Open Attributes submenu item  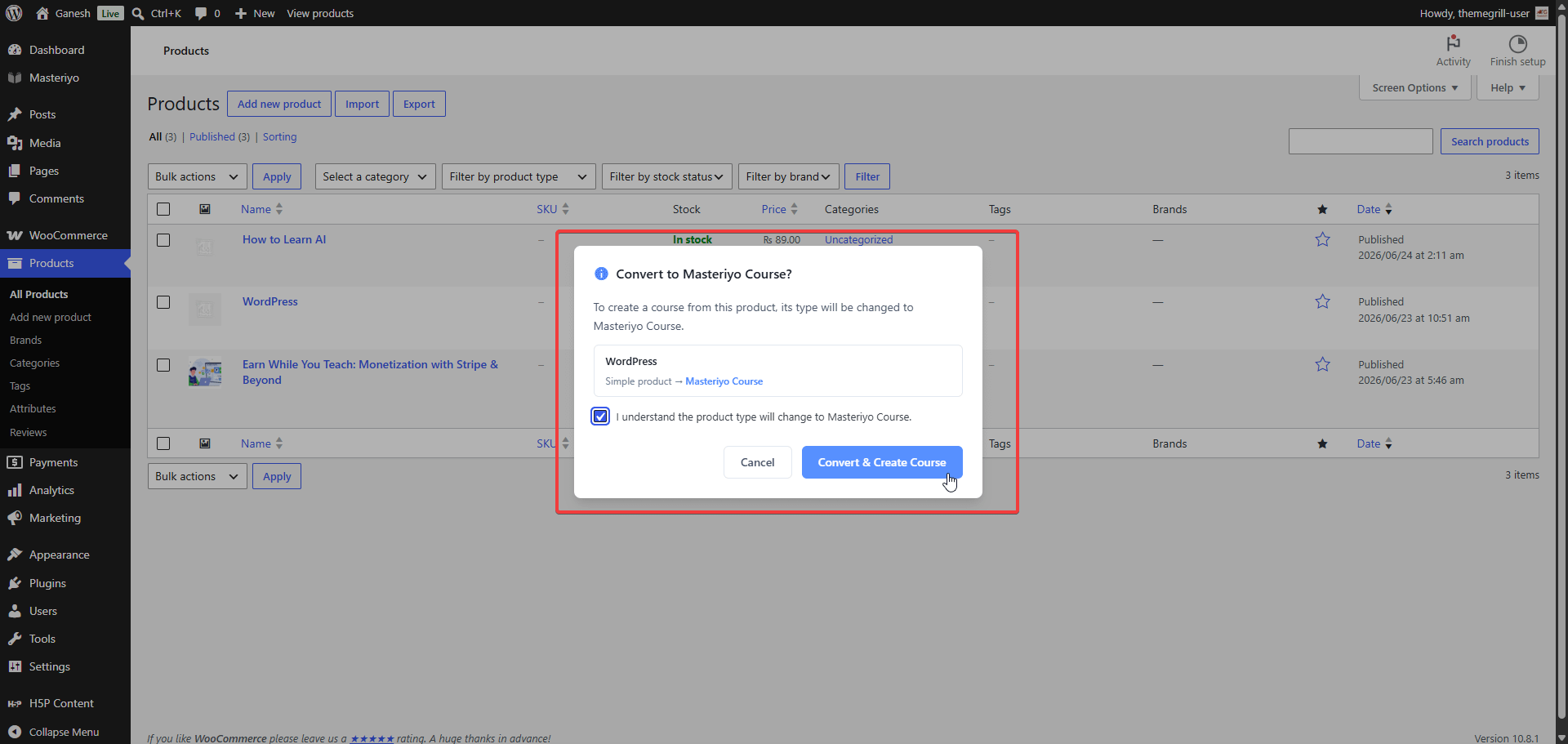(x=33, y=408)
